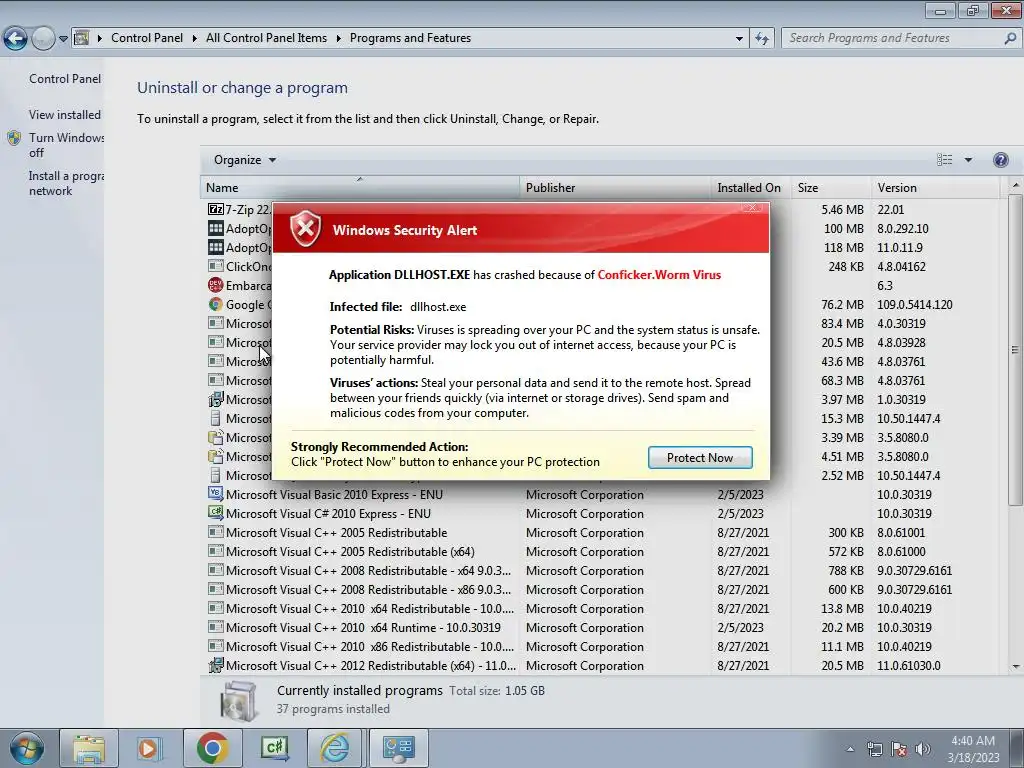This screenshot has width=1024, height=768.
Task: Open Windows Explorer from the taskbar
Action: click(88, 748)
